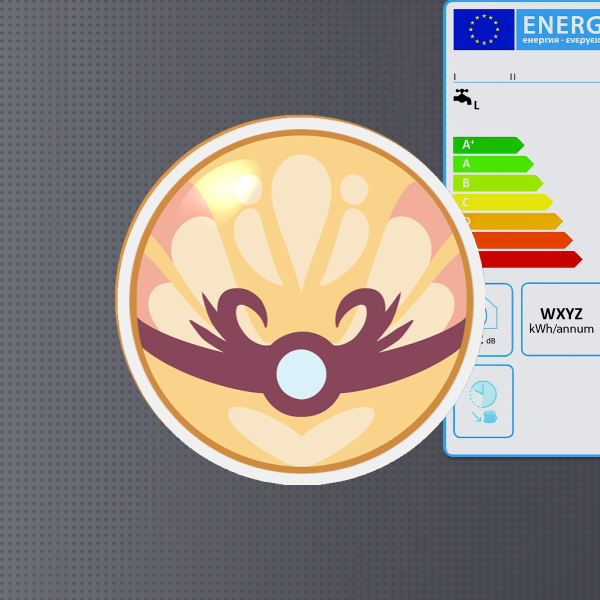Click the water tap icon on the label
The width and height of the screenshot is (600, 600).
463,96
